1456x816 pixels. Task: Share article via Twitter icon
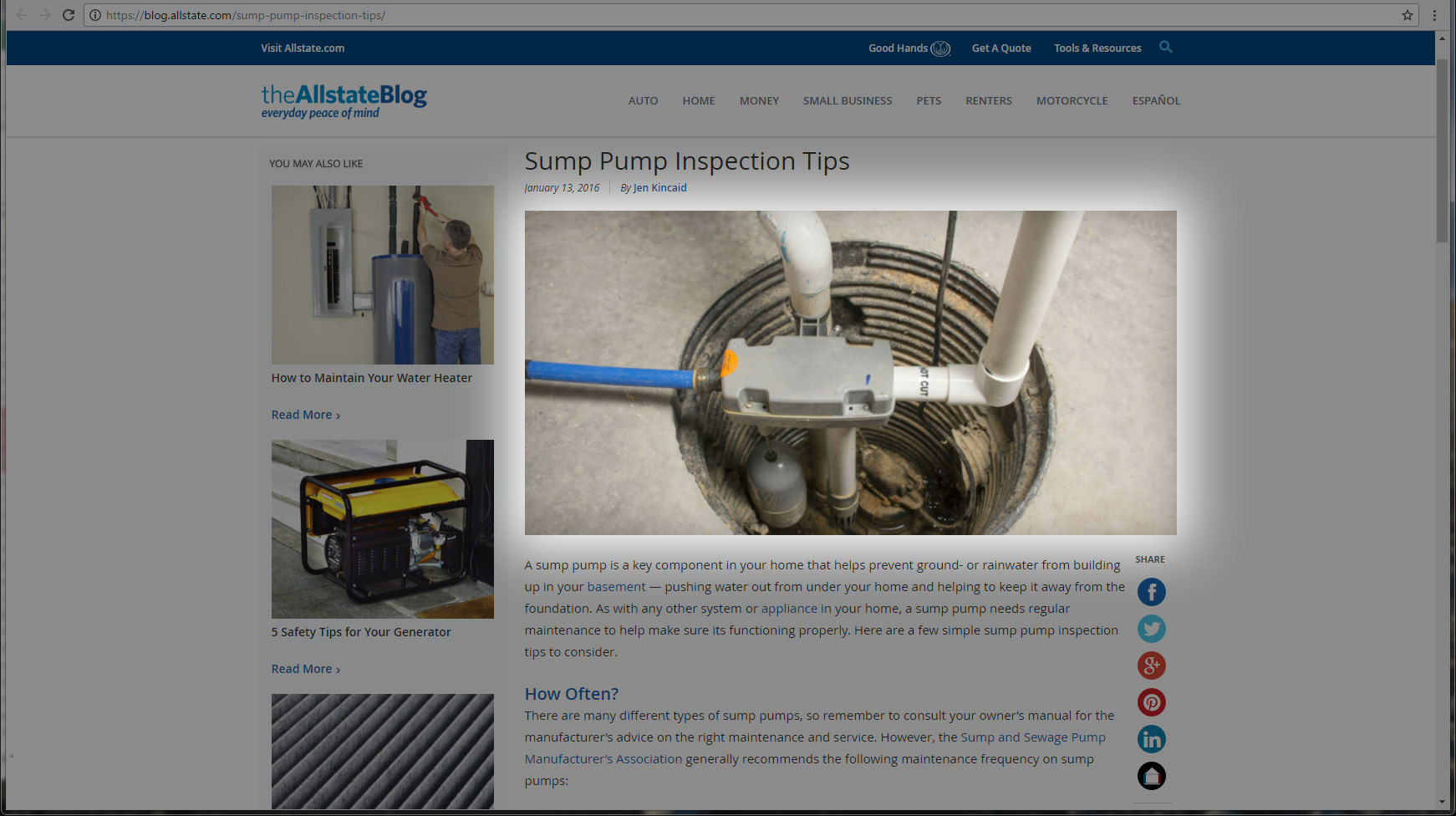click(x=1151, y=629)
